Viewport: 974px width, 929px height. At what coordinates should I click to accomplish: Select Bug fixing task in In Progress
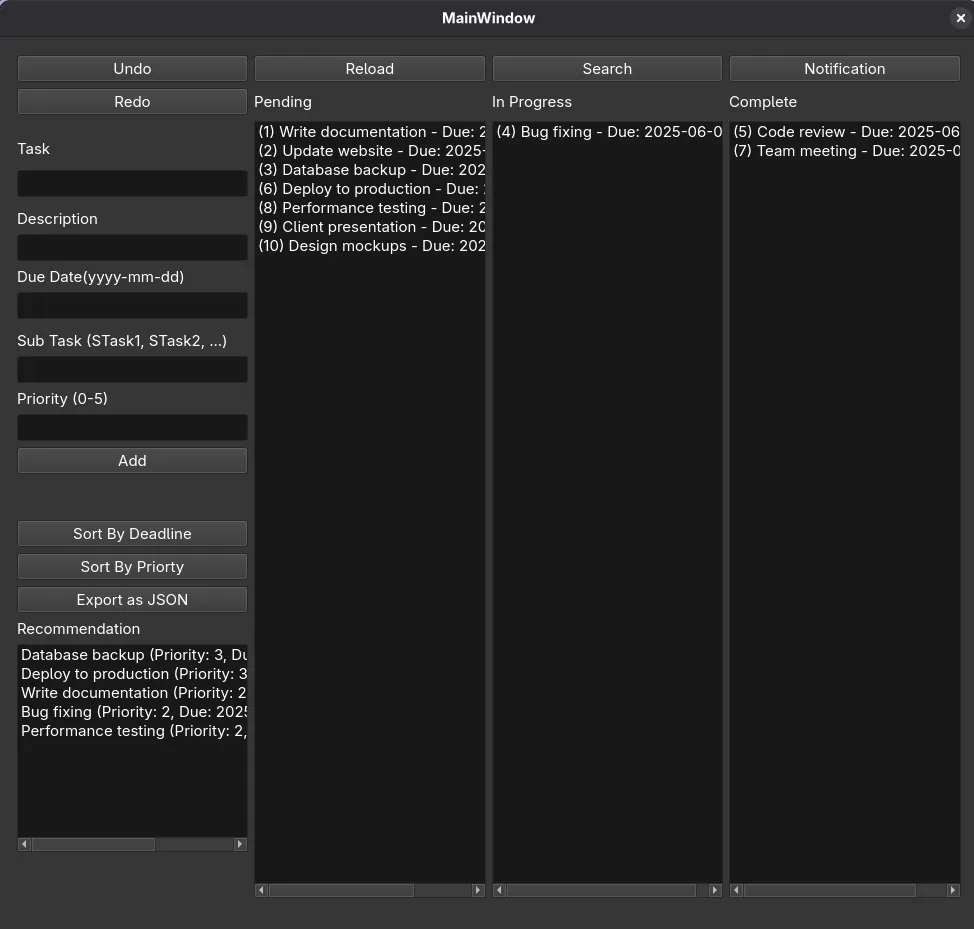tap(607, 132)
